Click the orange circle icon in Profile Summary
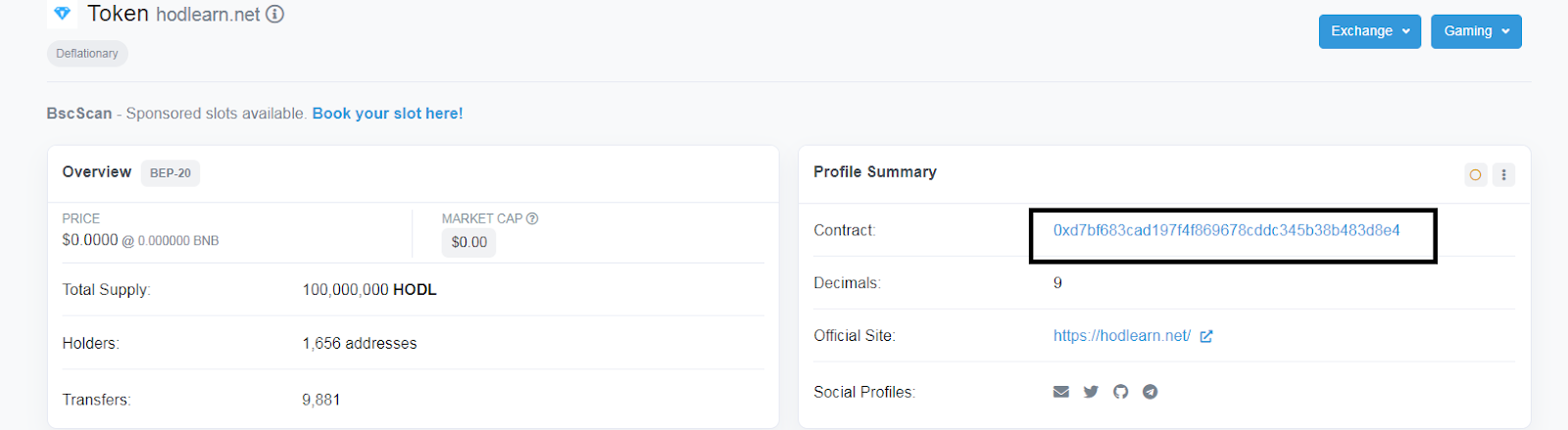The height and width of the screenshot is (430, 1568). (x=1476, y=175)
